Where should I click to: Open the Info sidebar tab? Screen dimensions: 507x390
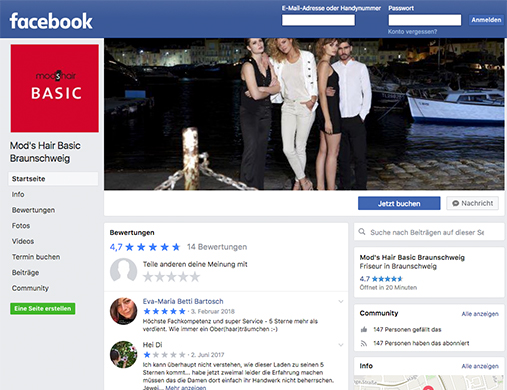18,194
